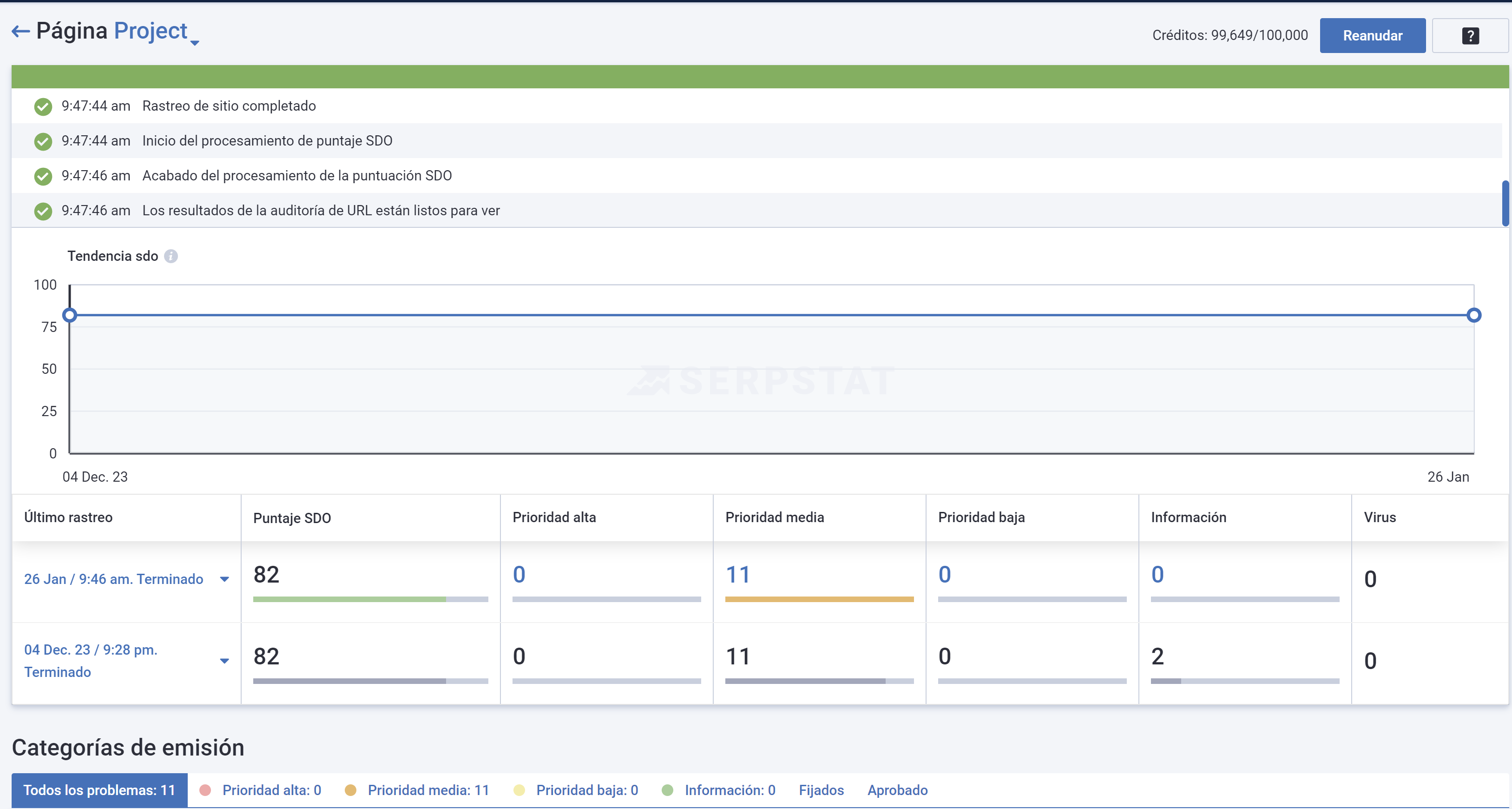
Task: Click the yellow dot of Prioridad baja filter
Action: 520,790
